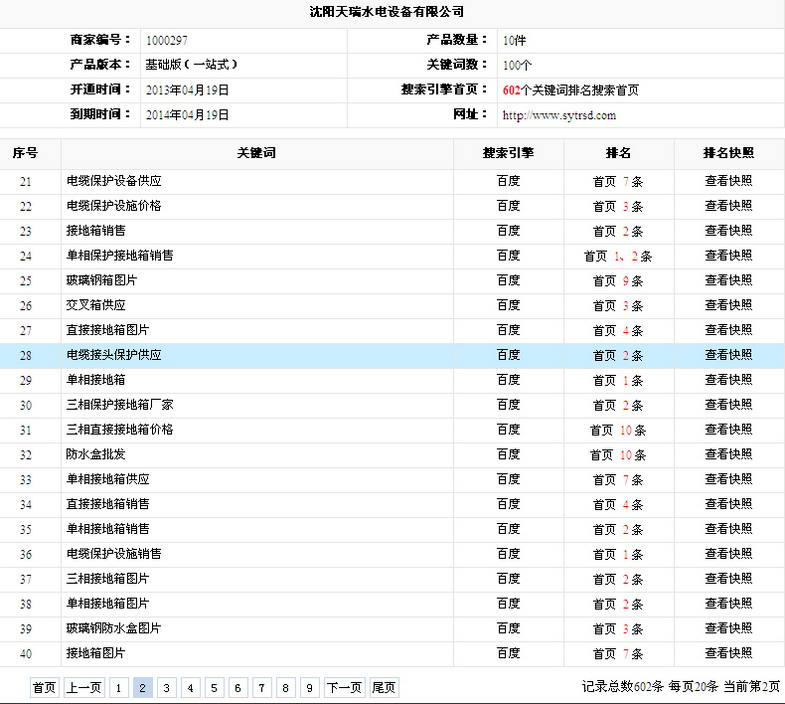Open 查看快照 in highlighted row 28
This screenshot has height=704, width=785.
click(728, 355)
